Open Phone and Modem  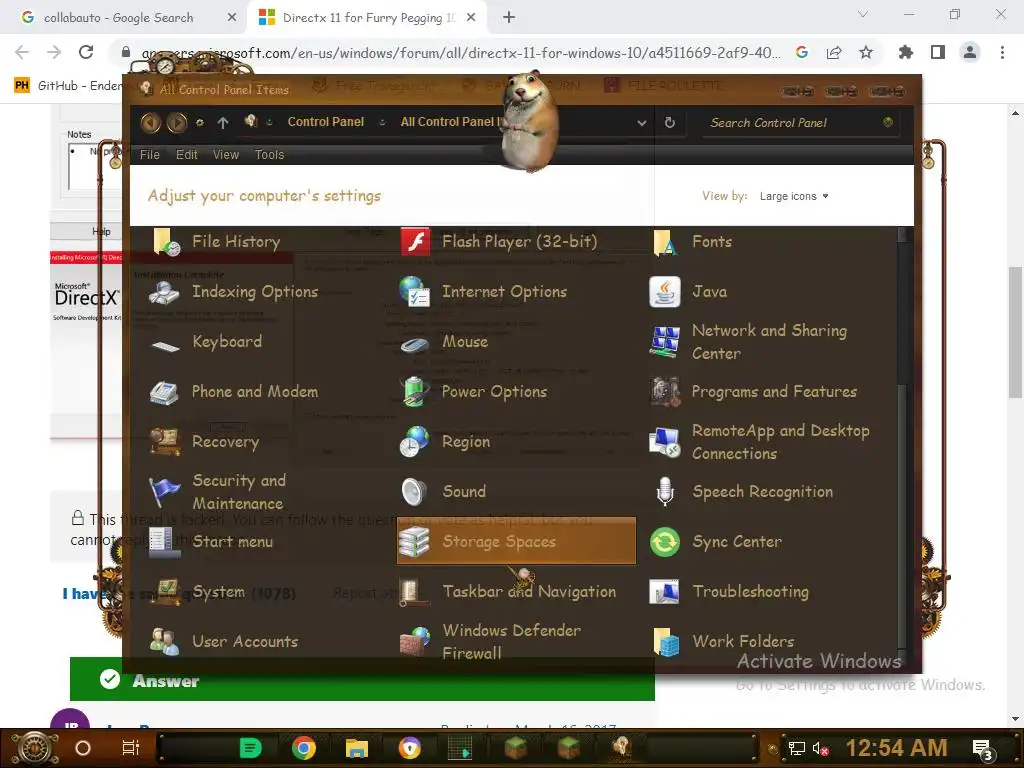pyautogui.click(x=234, y=392)
